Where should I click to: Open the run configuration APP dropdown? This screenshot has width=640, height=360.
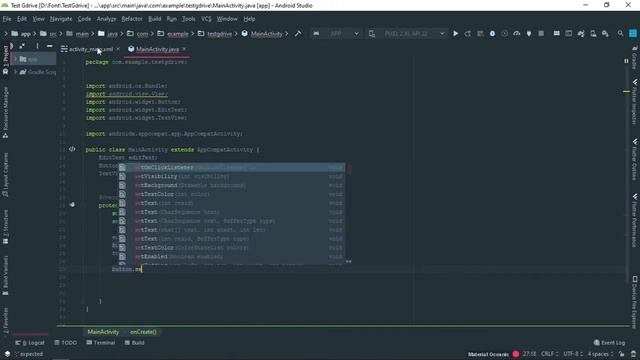coord(336,33)
